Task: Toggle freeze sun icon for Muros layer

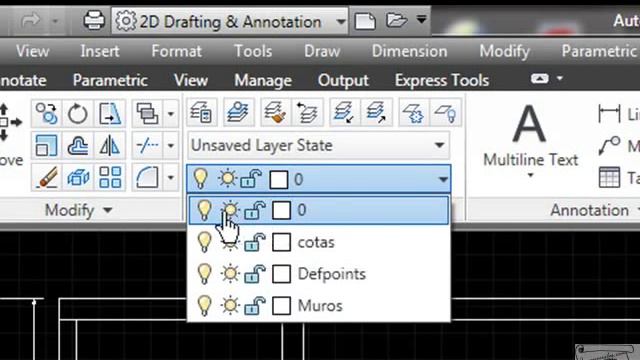Action: click(x=230, y=305)
